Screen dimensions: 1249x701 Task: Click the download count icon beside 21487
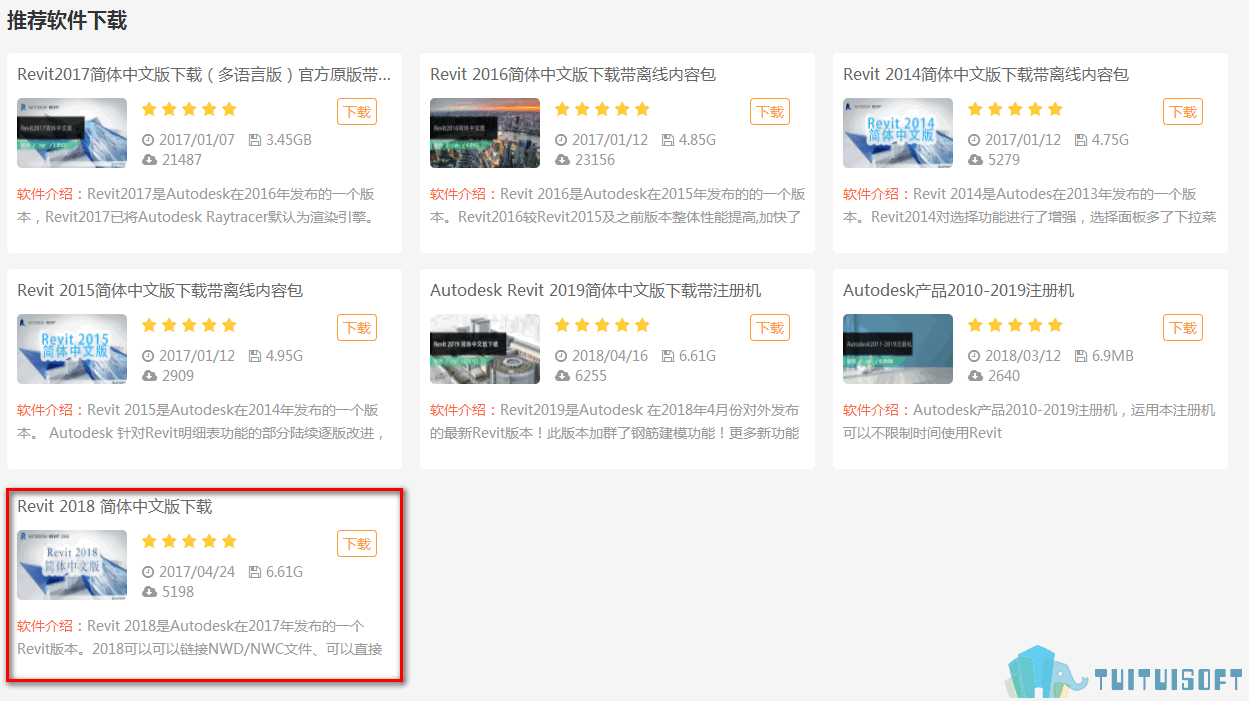point(150,160)
